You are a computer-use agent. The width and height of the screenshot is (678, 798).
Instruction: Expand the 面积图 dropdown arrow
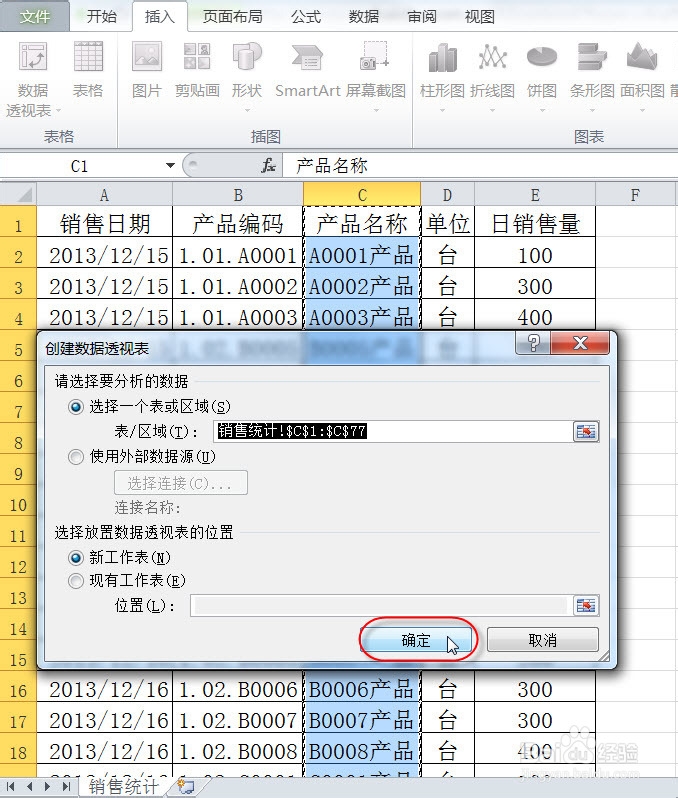coord(642,110)
